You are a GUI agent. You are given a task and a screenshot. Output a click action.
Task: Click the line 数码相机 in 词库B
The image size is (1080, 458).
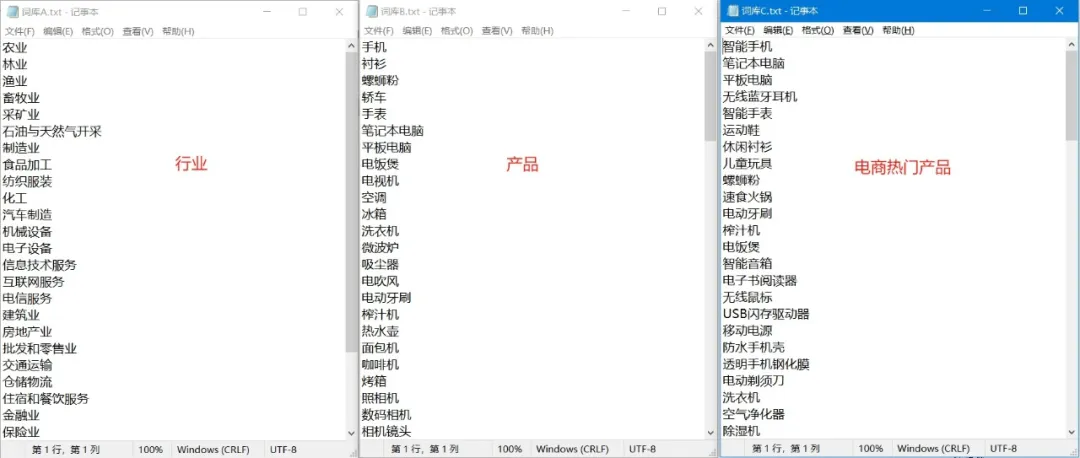pos(387,415)
